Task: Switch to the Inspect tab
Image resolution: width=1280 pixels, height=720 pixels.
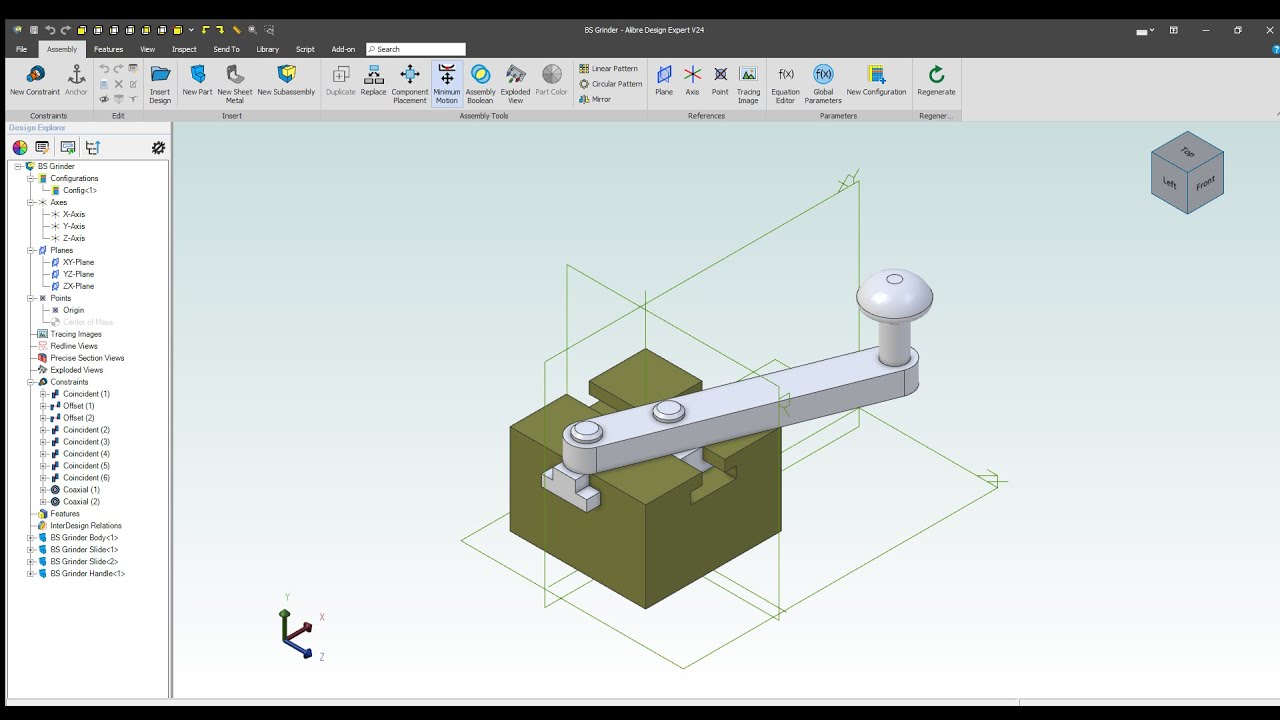Action: (184, 49)
